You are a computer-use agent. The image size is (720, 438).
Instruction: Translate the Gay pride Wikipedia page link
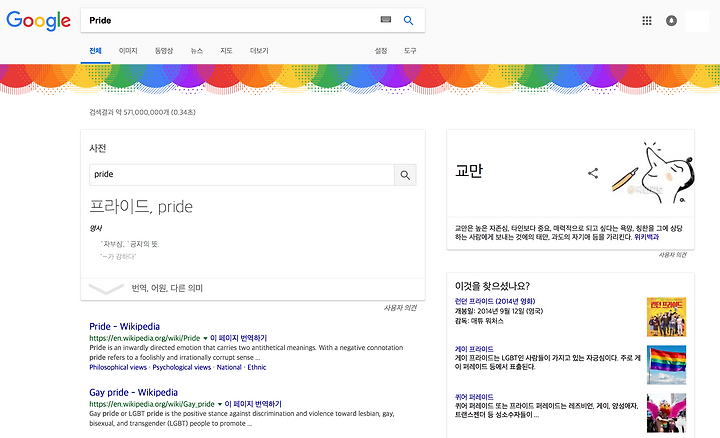pos(253,404)
